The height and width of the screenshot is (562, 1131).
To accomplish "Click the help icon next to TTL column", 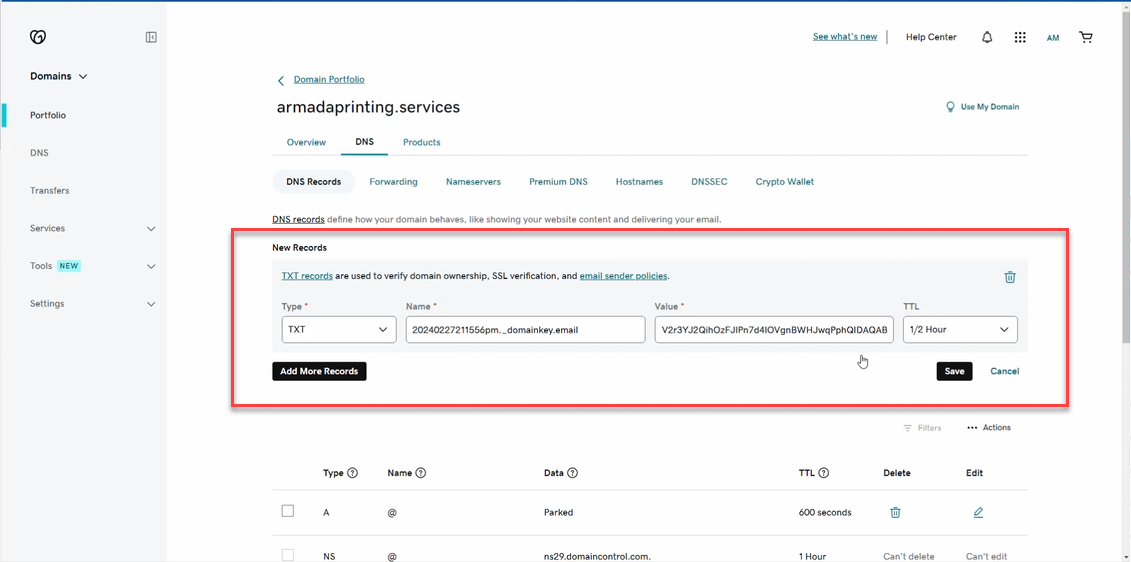I will [823, 473].
